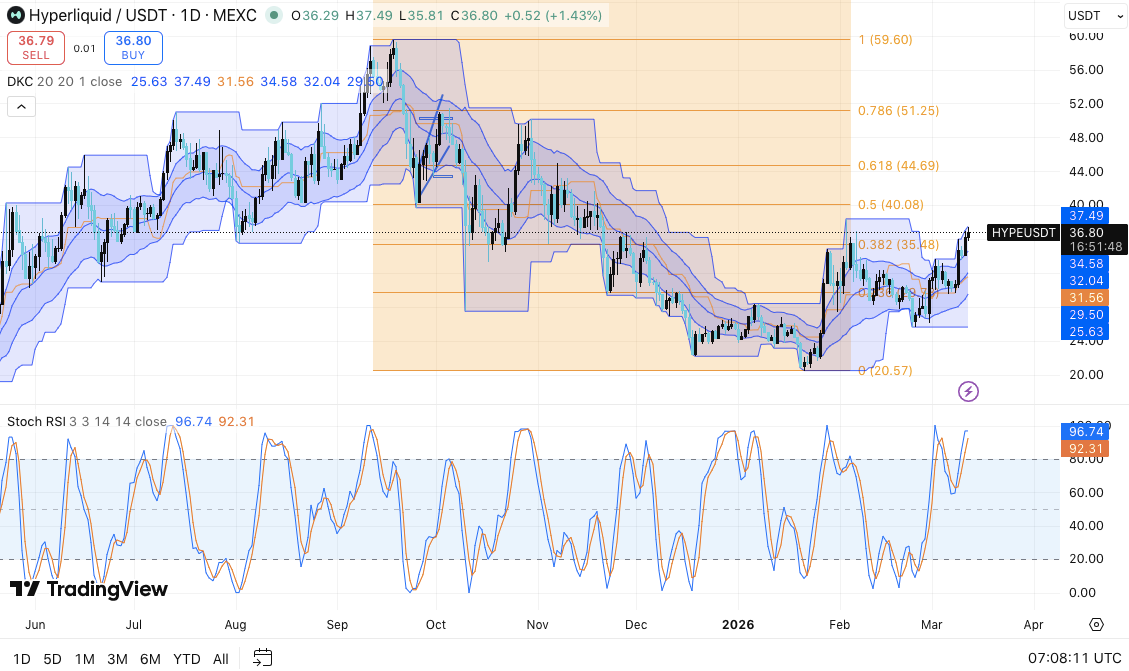Select the 1D timeframe tab
The height and width of the screenshot is (671, 1129).
20,659
